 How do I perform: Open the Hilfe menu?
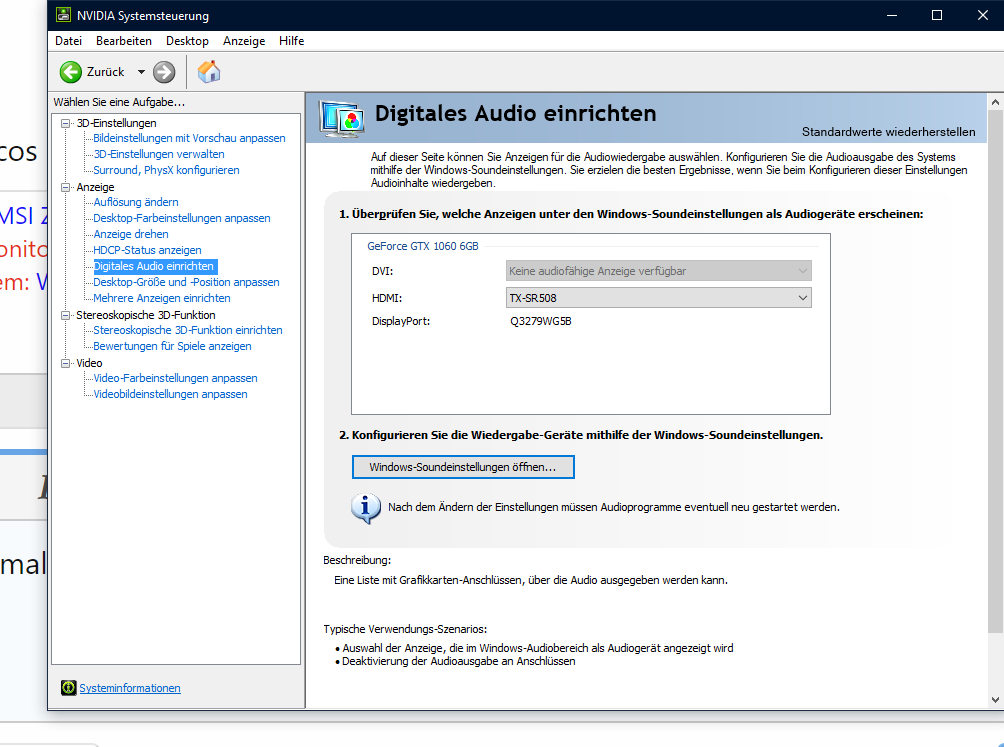[291, 41]
